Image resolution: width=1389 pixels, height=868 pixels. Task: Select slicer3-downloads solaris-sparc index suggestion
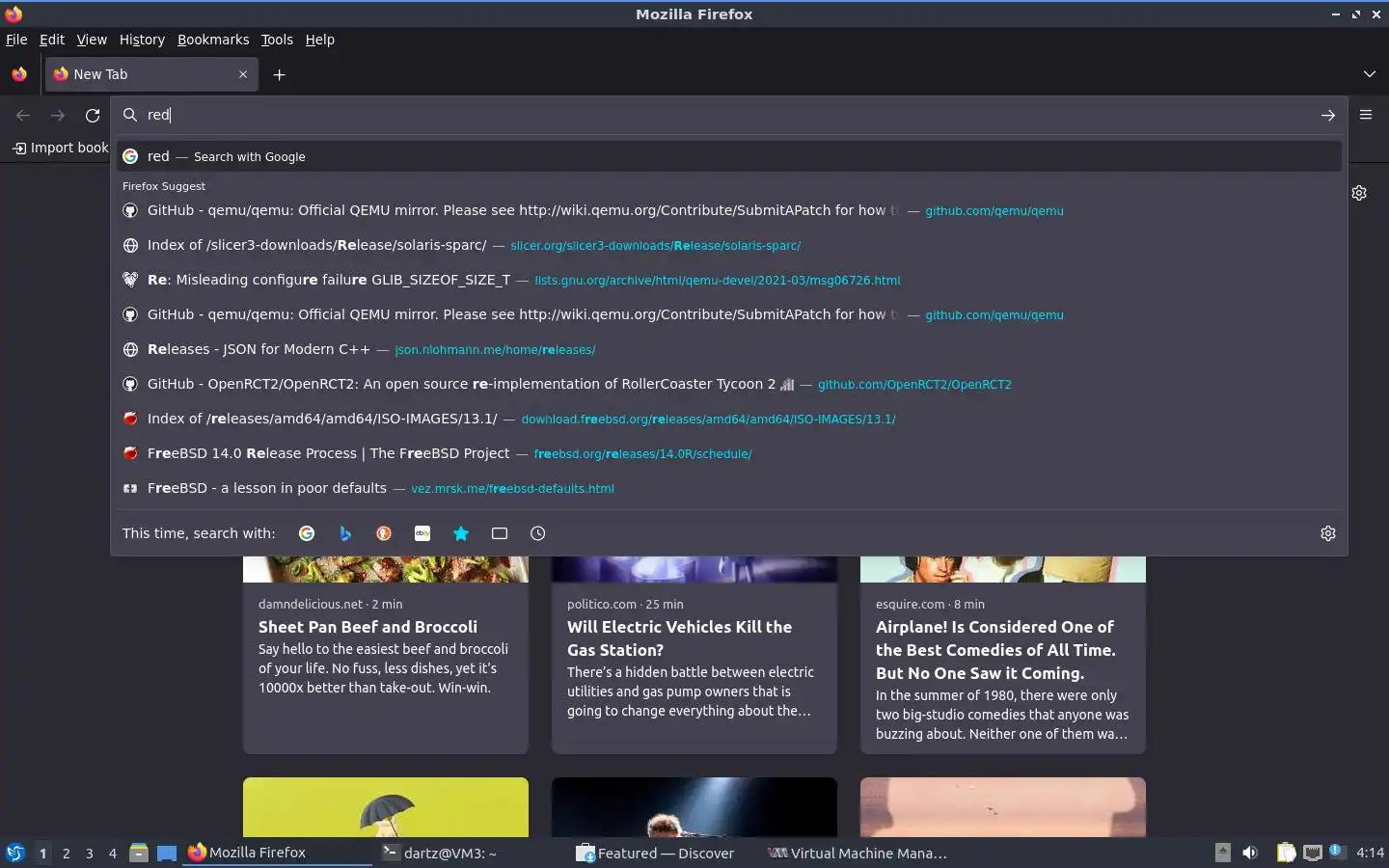729,245
